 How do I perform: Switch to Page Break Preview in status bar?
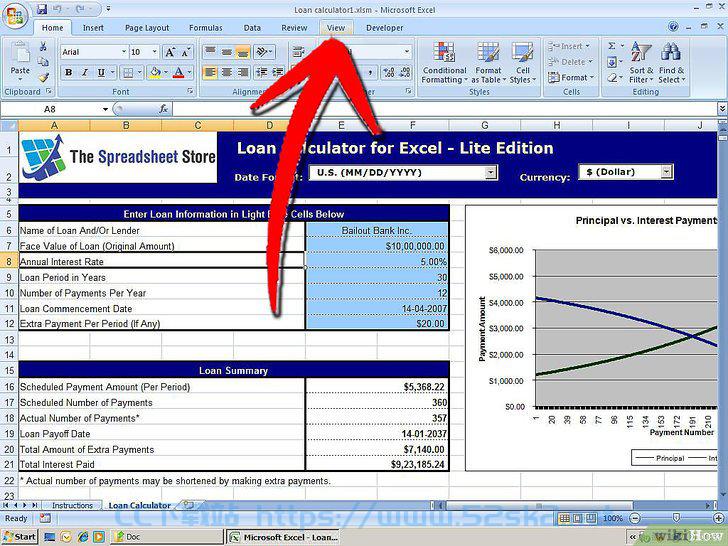click(591, 518)
